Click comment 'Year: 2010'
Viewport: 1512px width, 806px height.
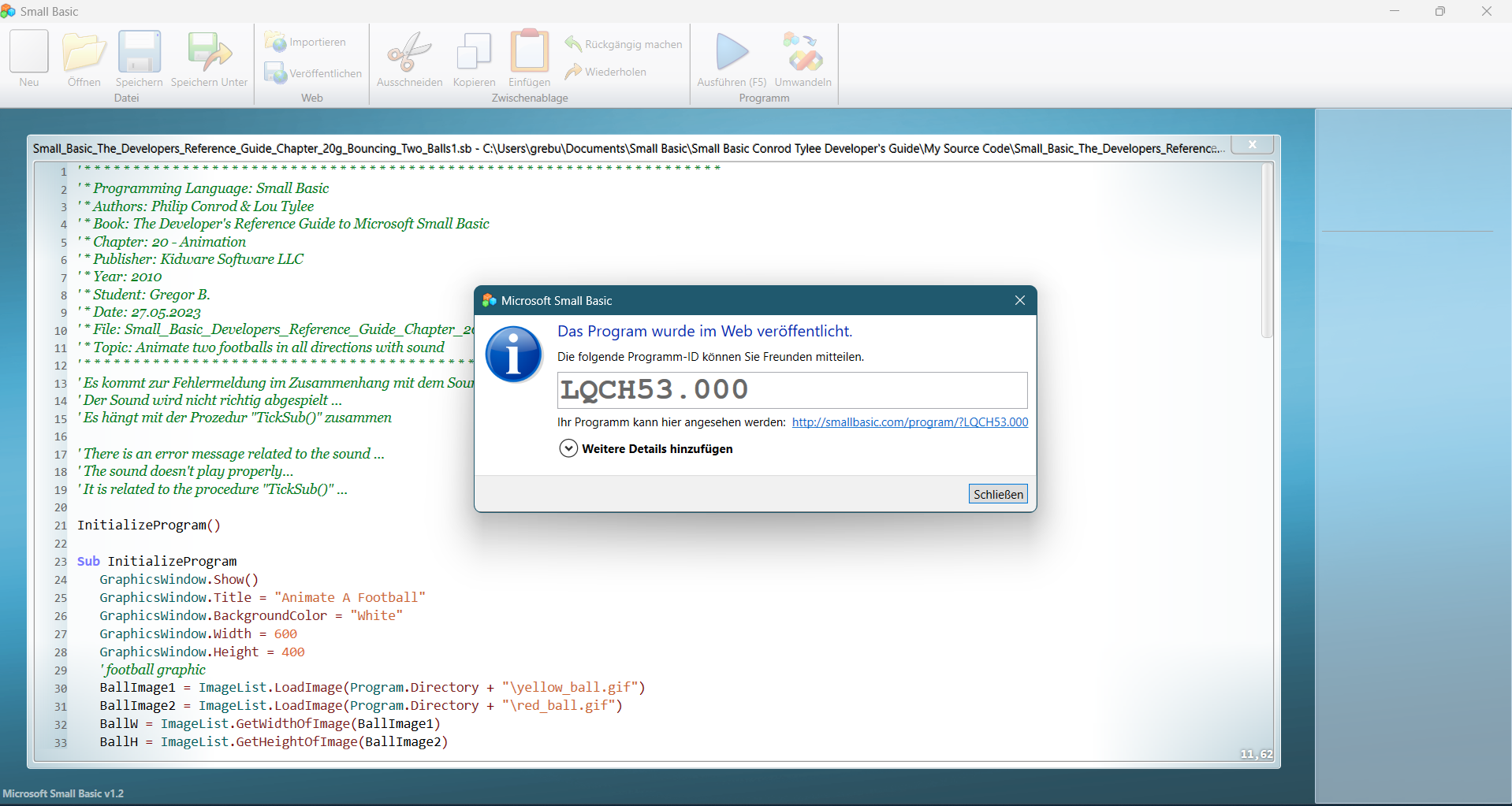coord(120,277)
